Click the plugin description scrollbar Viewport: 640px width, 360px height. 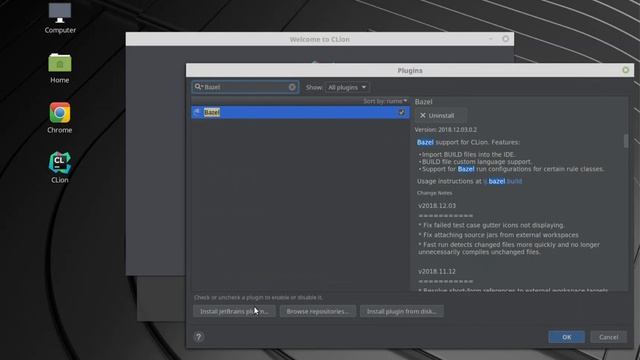point(626,141)
